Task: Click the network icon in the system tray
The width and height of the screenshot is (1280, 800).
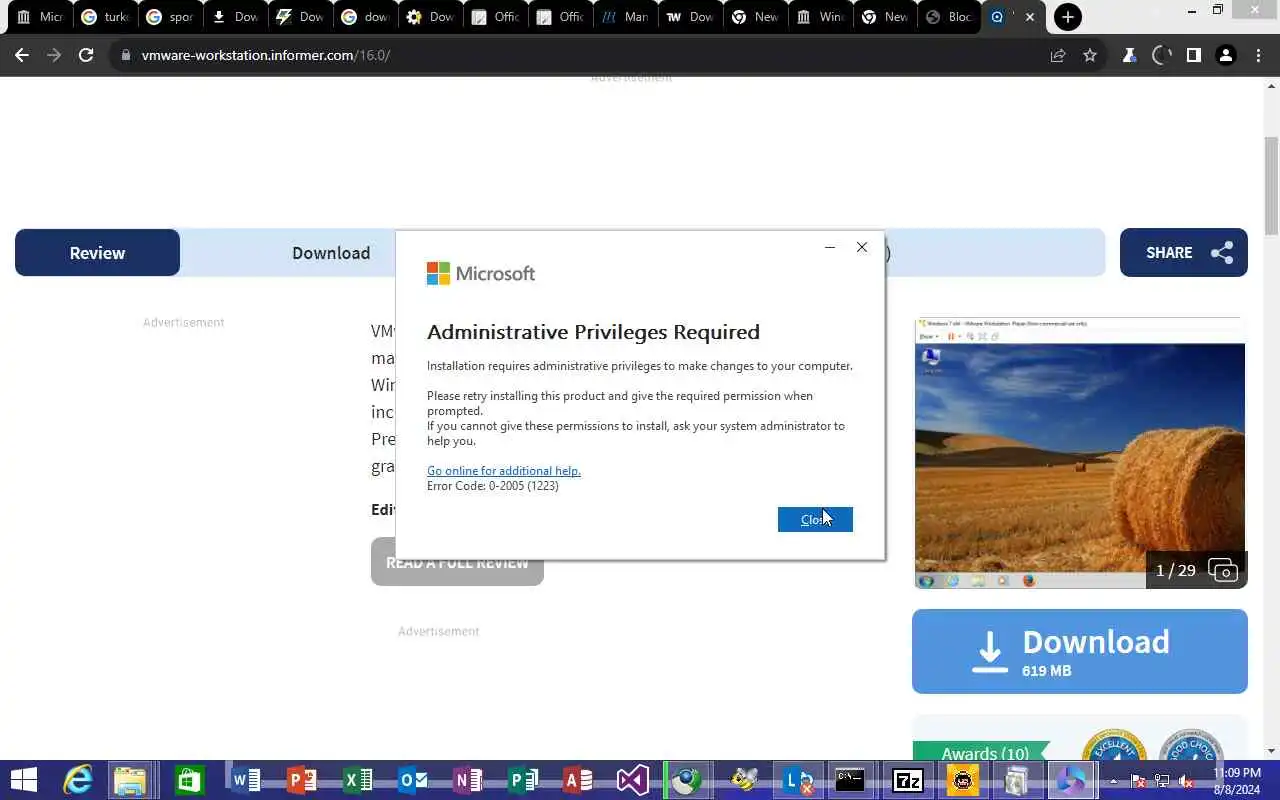Action: click(x=1162, y=780)
